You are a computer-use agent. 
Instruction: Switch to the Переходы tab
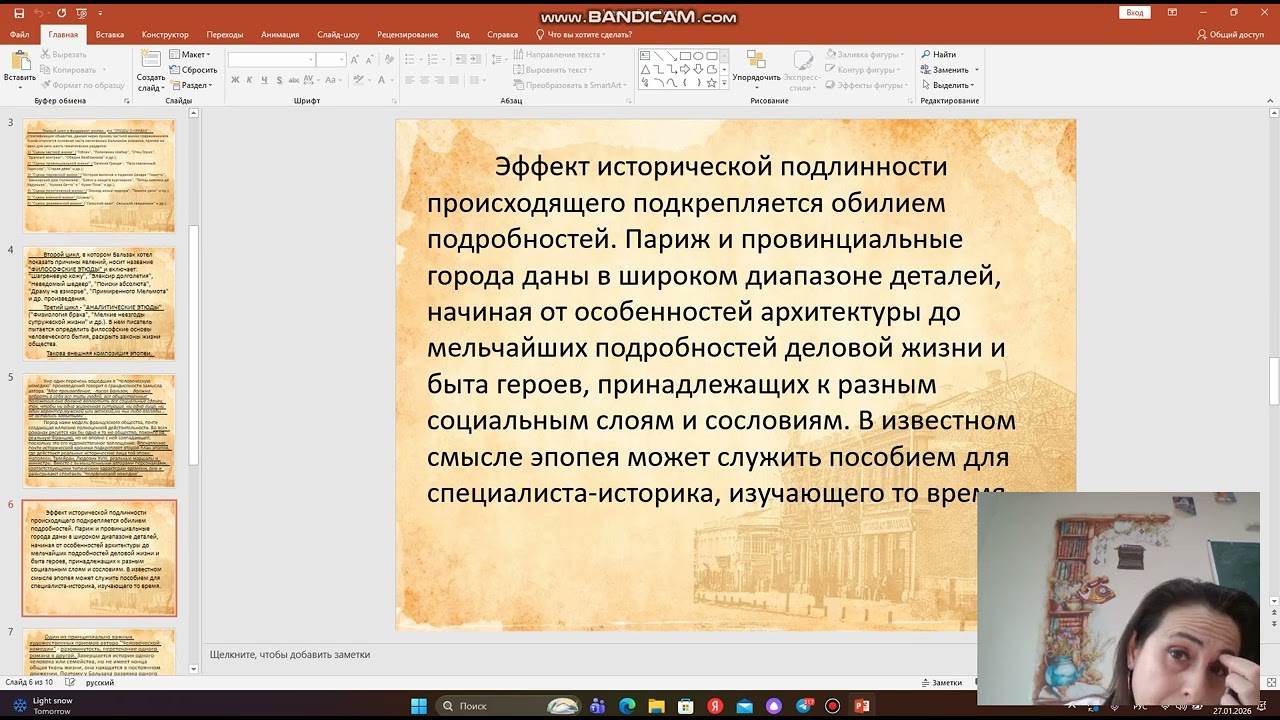click(x=225, y=34)
